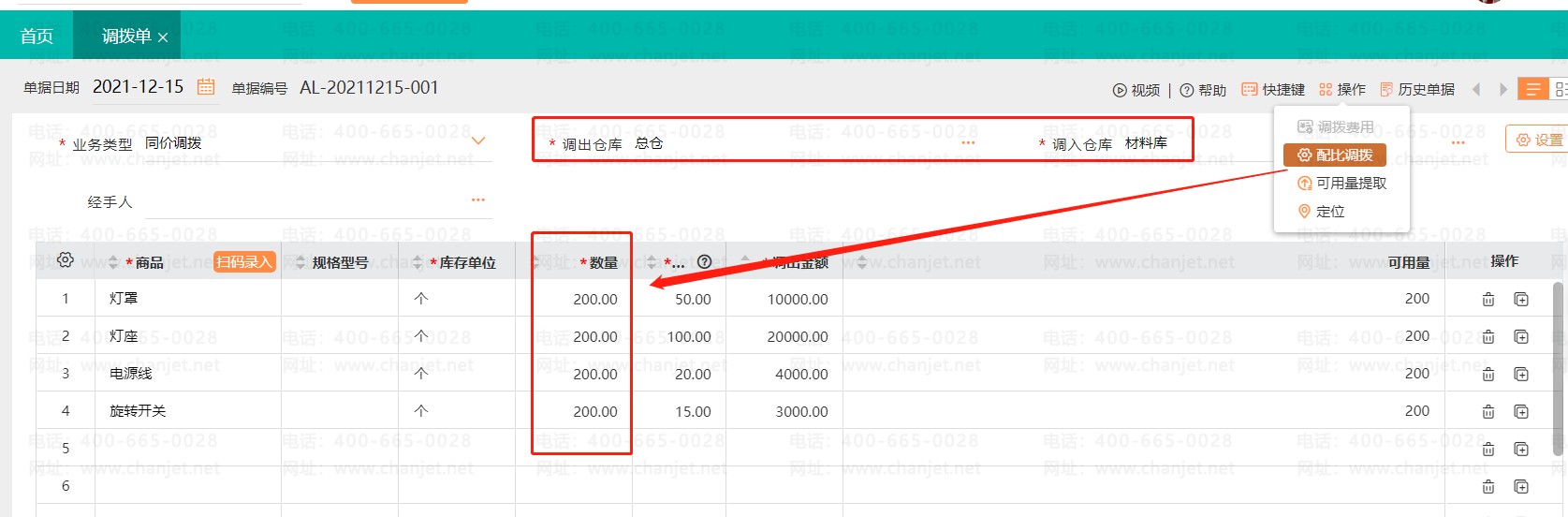Delete the 灯罩 row
The image size is (1568, 517).
tap(1488, 299)
